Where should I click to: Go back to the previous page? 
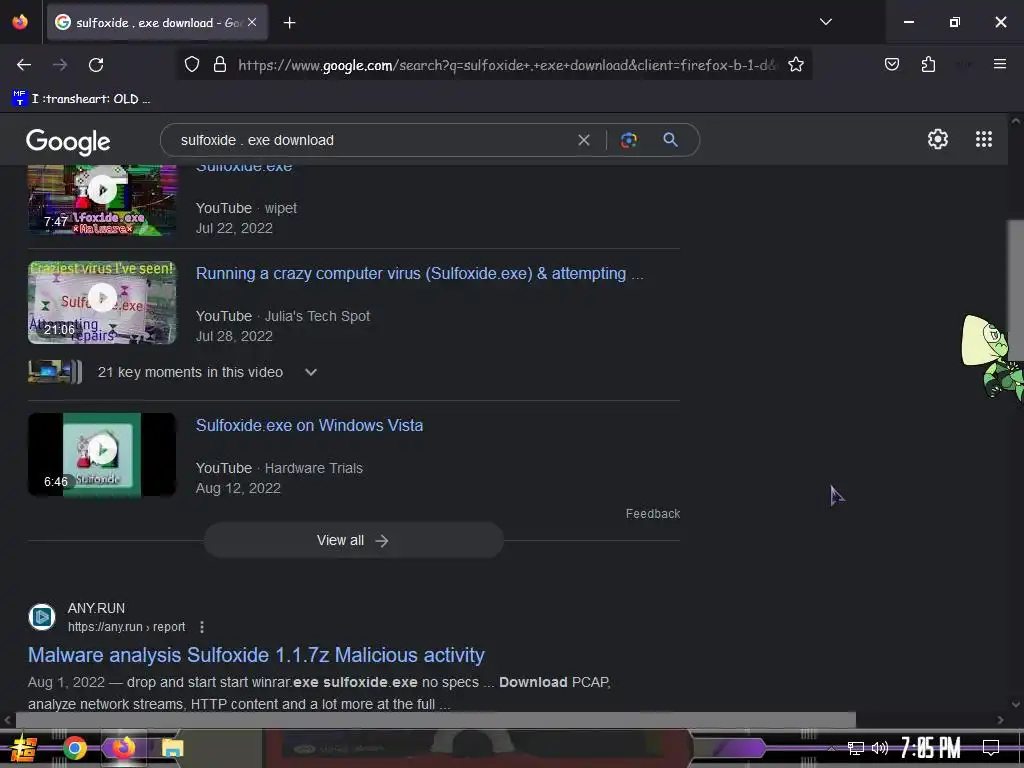point(24,65)
